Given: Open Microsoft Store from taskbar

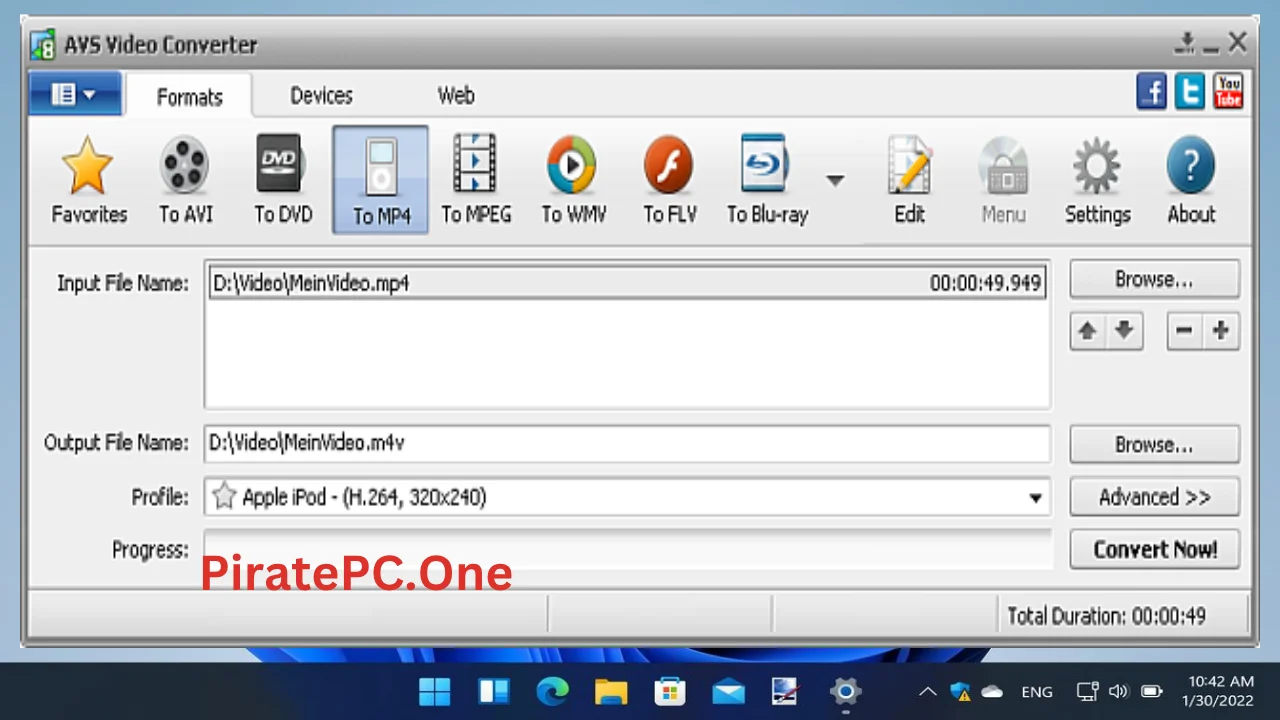Looking at the screenshot, I should click(x=669, y=691).
